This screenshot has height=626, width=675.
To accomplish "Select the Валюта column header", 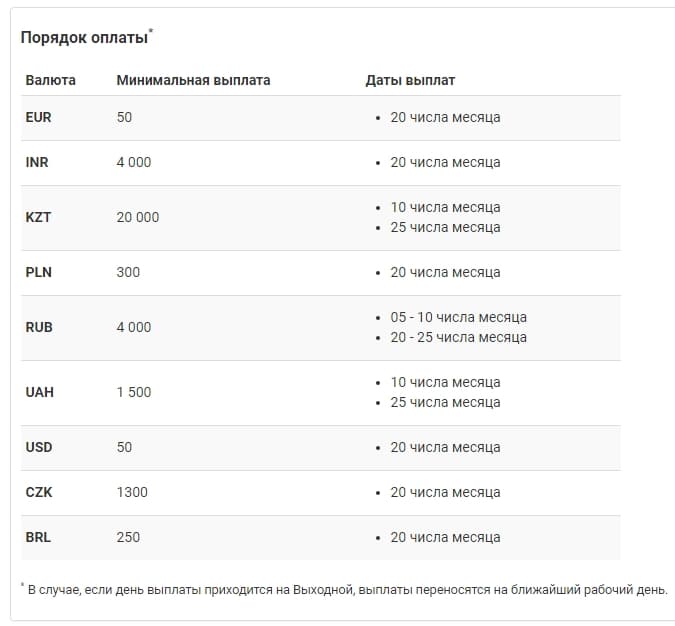I will tap(50, 80).
